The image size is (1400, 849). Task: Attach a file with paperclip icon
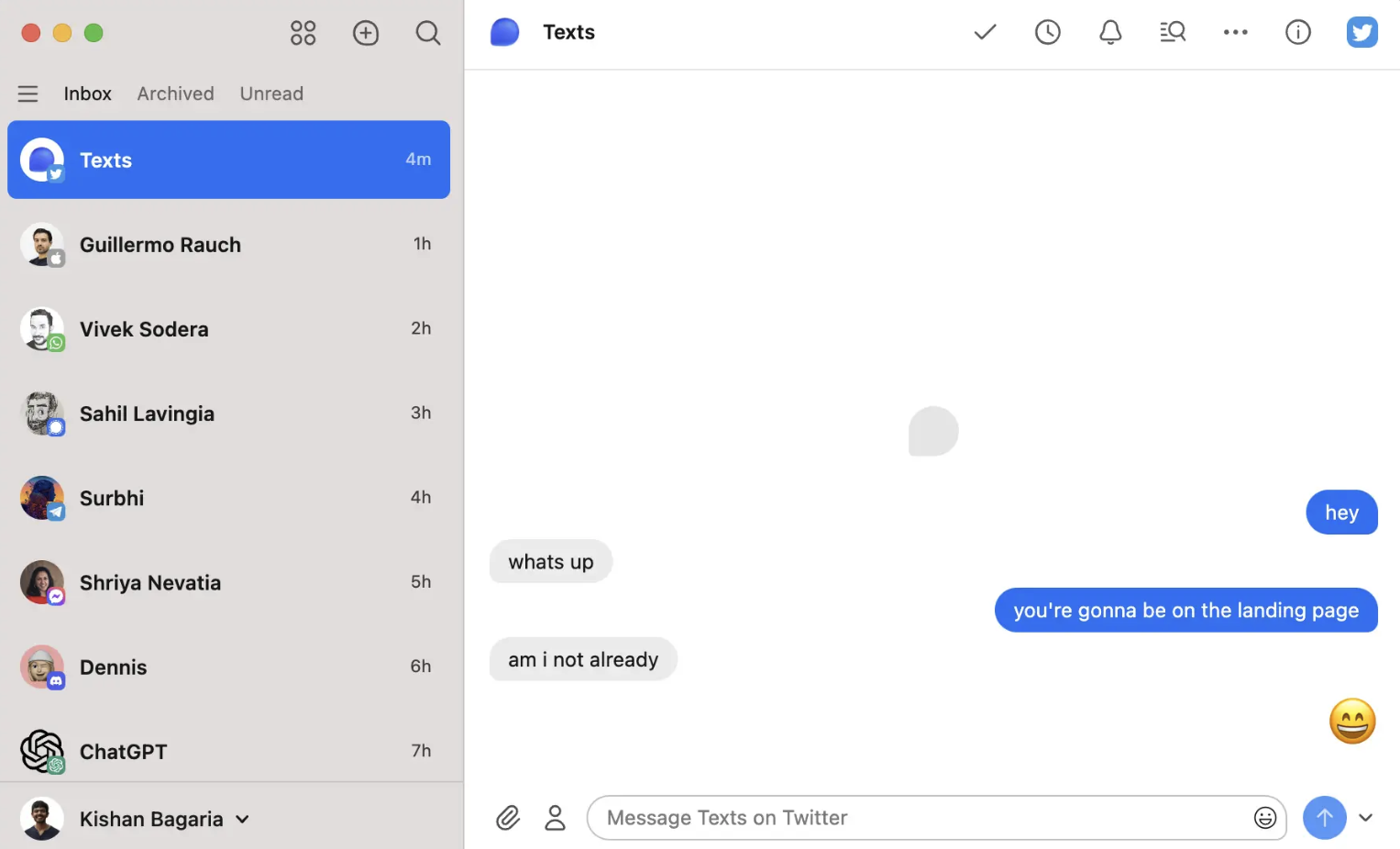tap(508, 818)
